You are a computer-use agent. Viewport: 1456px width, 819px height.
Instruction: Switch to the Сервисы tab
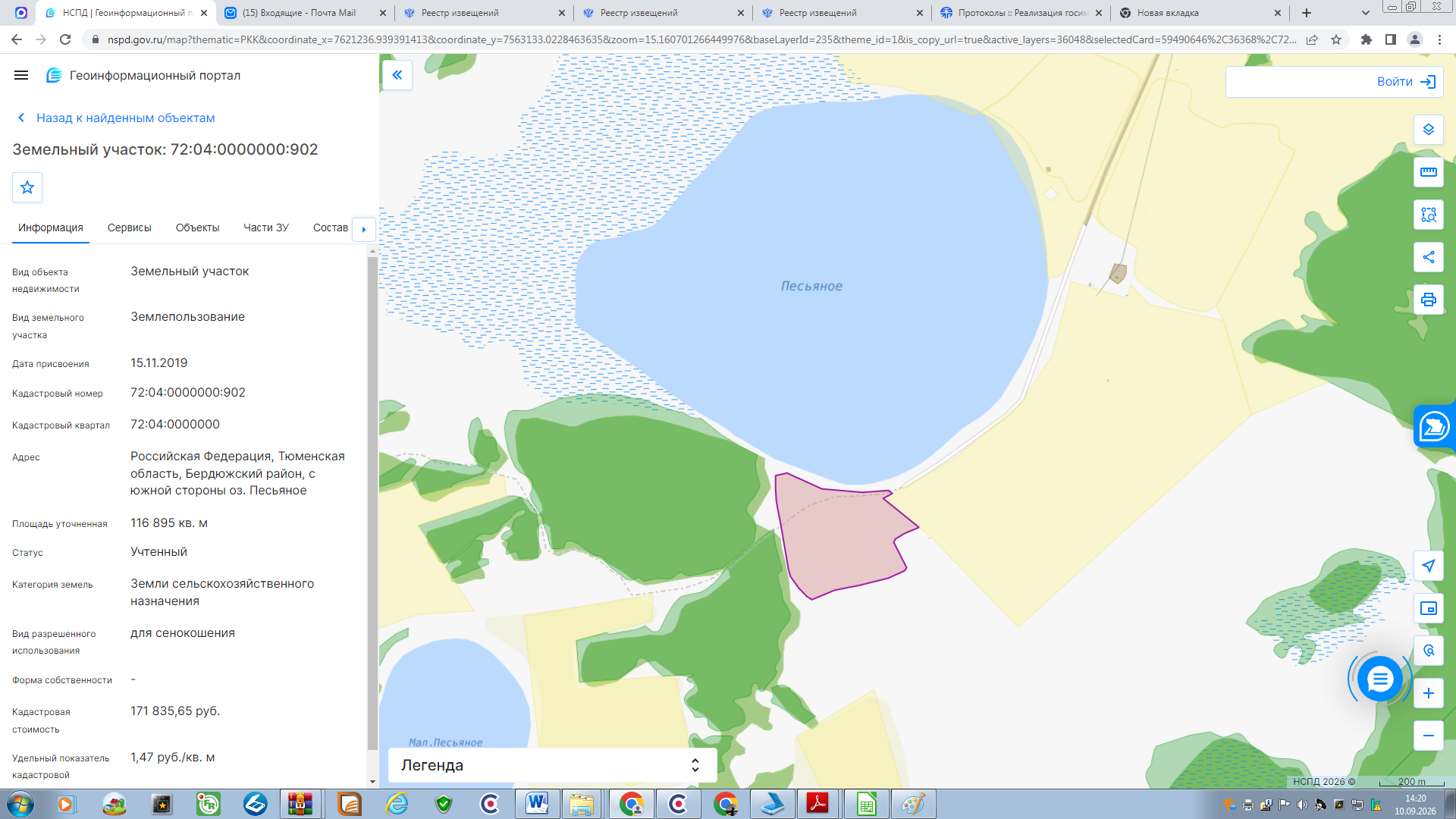(x=130, y=227)
